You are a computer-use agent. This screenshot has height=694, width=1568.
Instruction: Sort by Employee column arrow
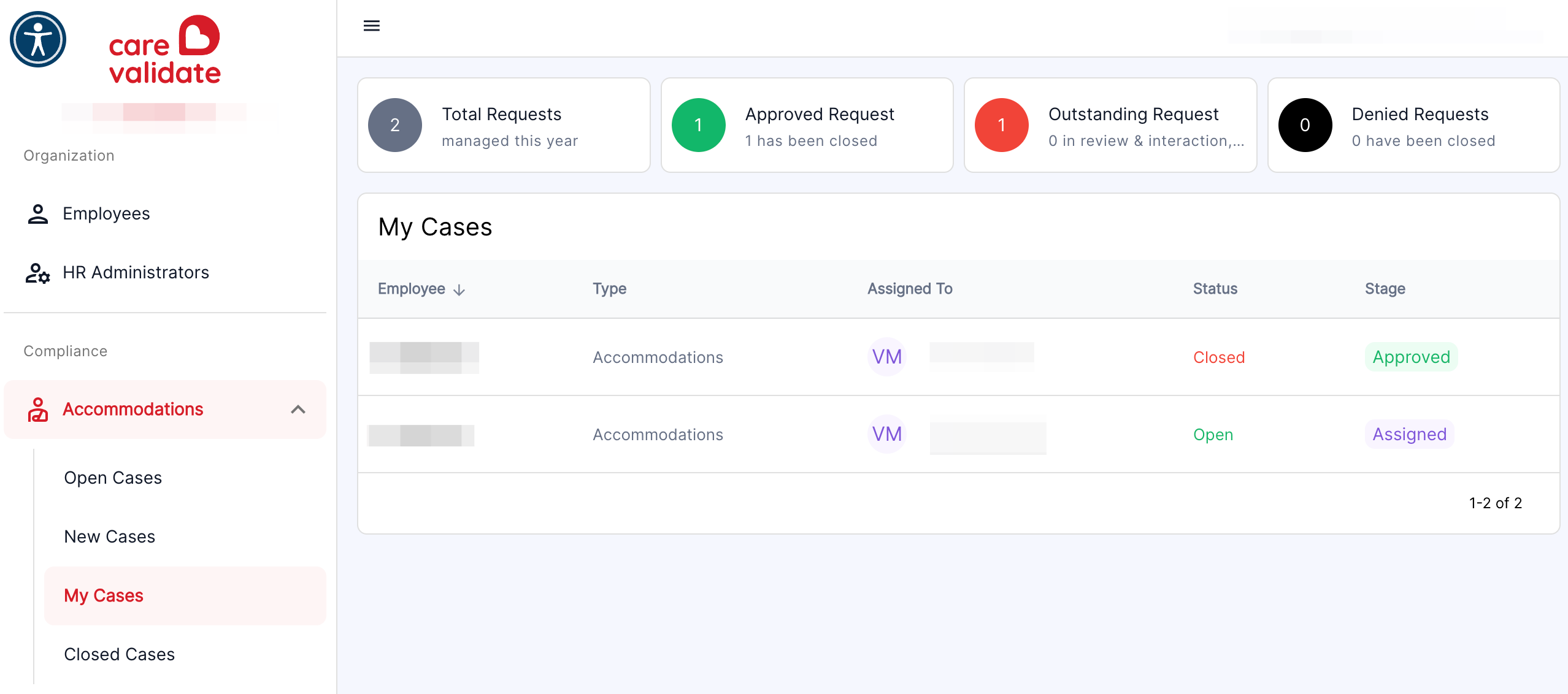[x=459, y=290]
